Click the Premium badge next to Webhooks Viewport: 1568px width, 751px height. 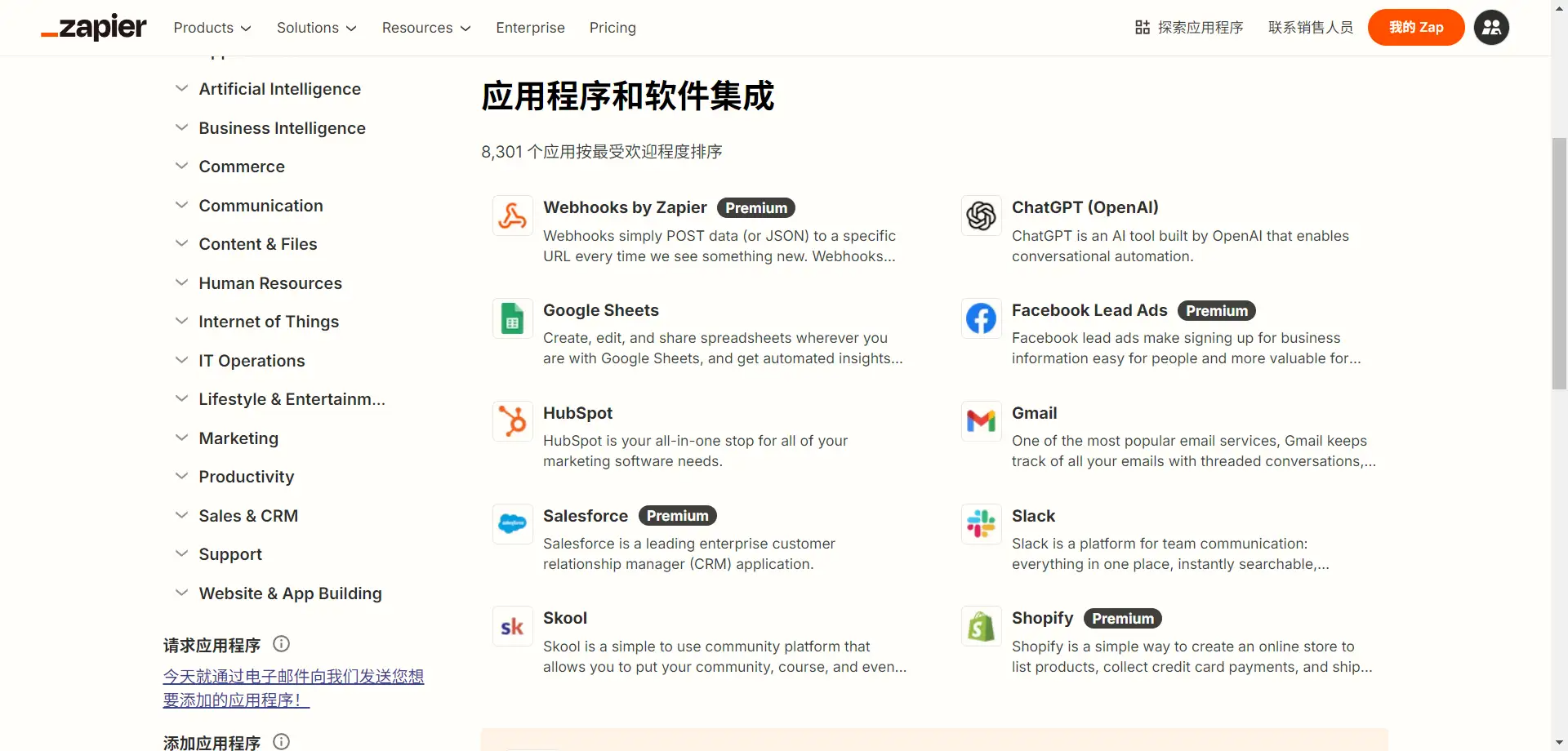coord(756,208)
